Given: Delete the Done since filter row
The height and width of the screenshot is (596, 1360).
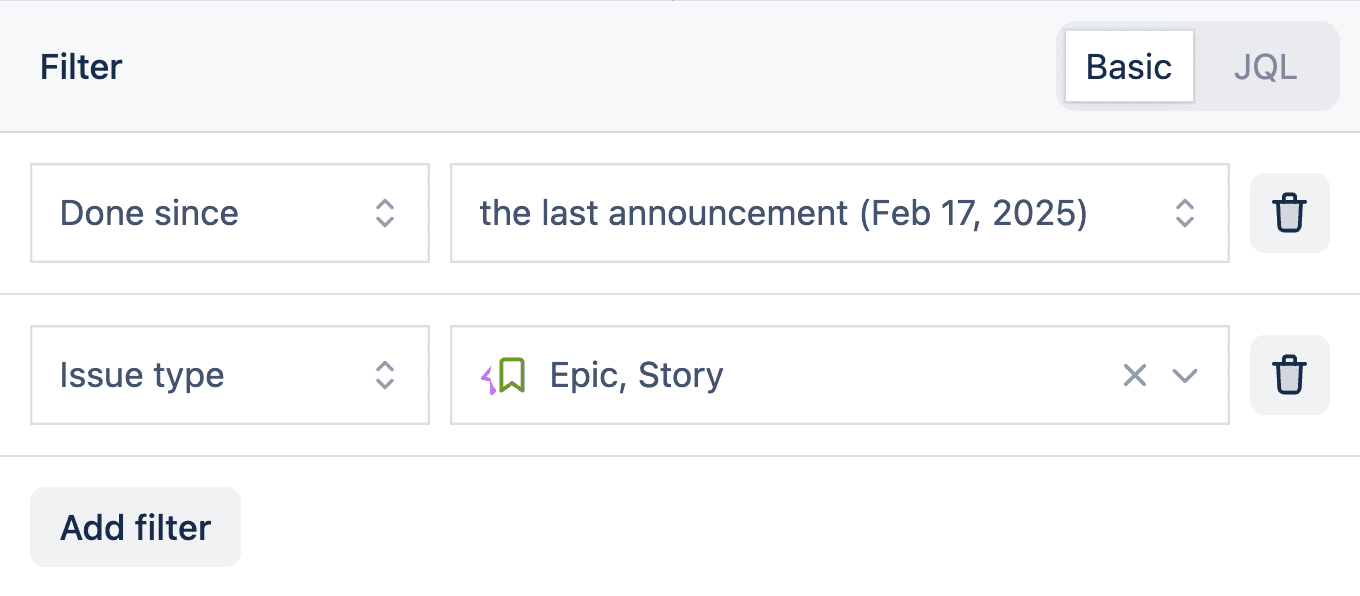Looking at the screenshot, I should [1289, 213].
